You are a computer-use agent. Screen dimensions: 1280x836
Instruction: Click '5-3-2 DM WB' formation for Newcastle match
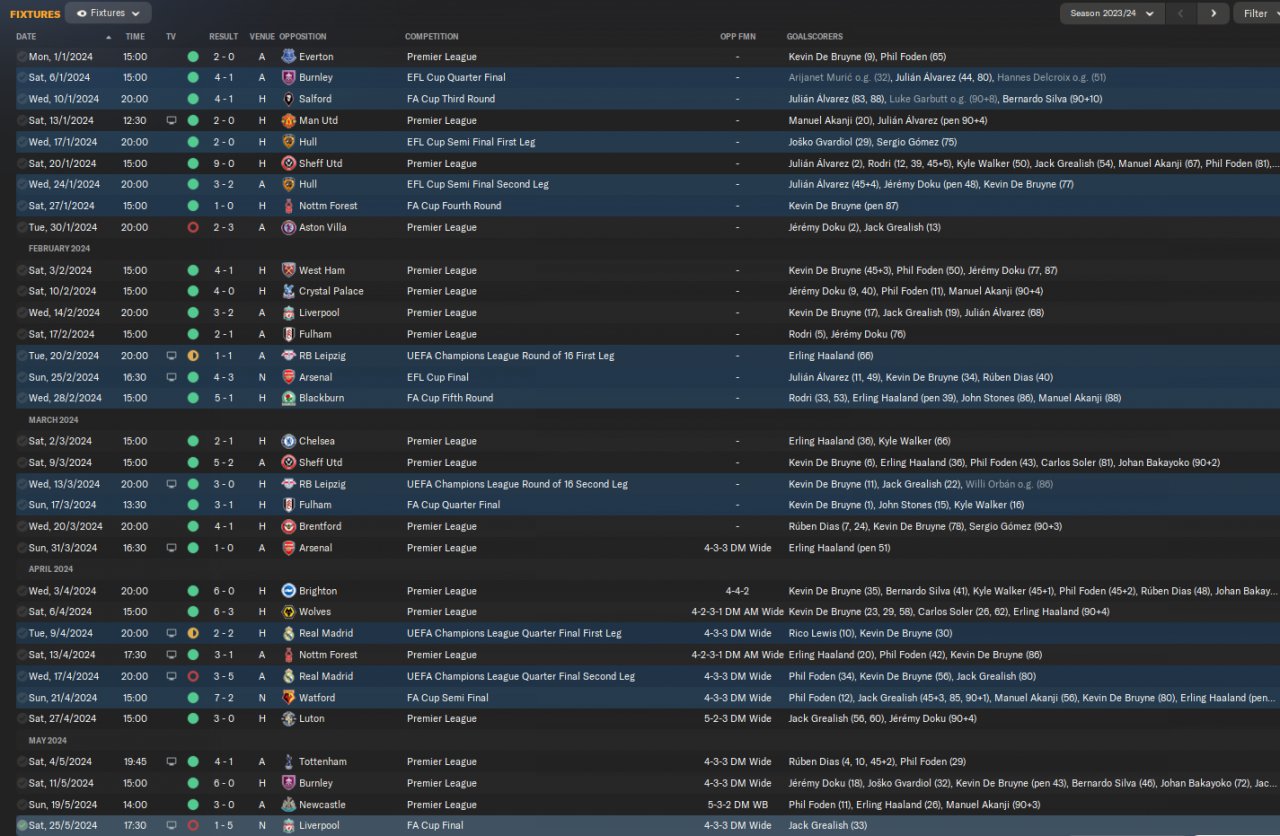coord(738,805)
